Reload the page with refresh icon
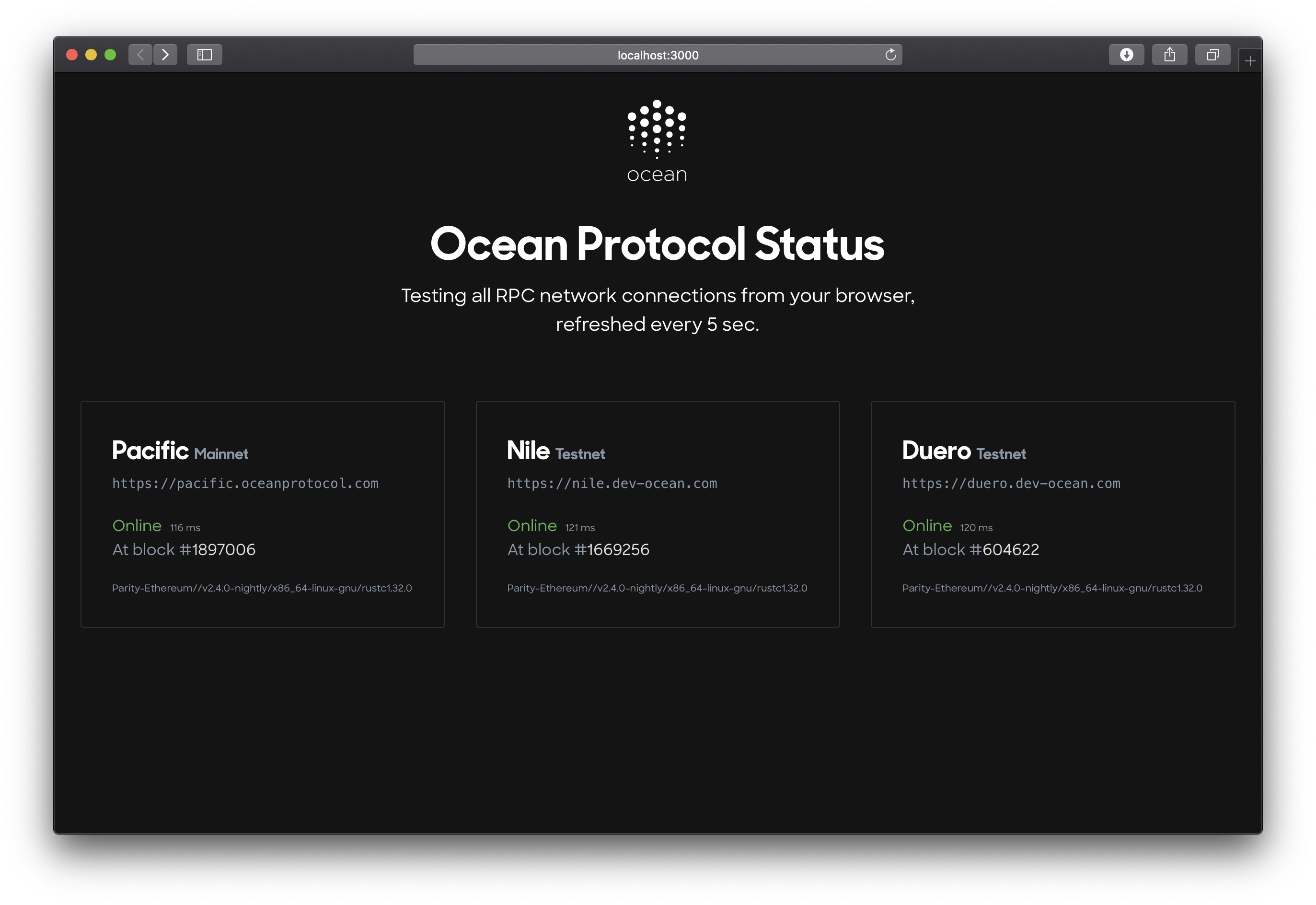Viewport: 1316px width, 905px height. click(x=890, y=55)
